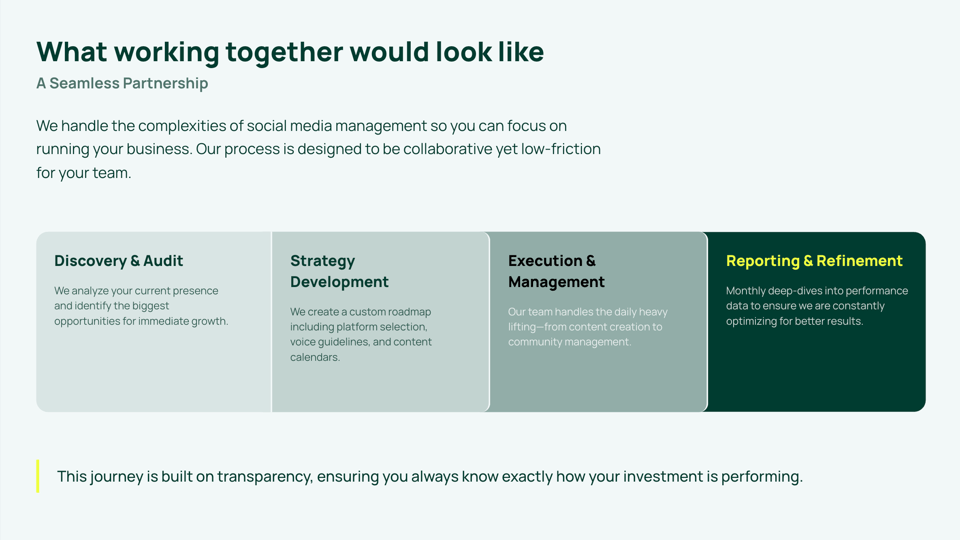The width and height of the screenshot is (960, 540).
Task: Click the words "for your team." in the intro paragraph
Action: (x=83, y=173)
